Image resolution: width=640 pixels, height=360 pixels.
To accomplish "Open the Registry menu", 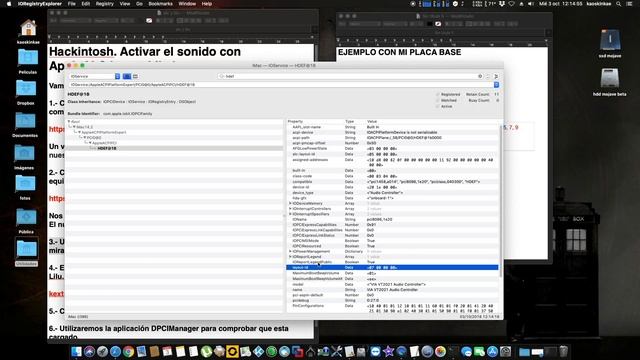I will (104, 4).
